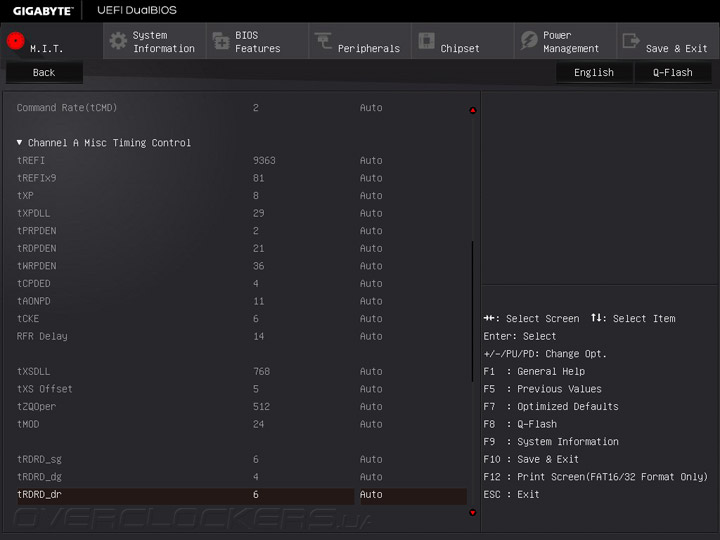Click the red scroll-up arrow

point(473,110)
